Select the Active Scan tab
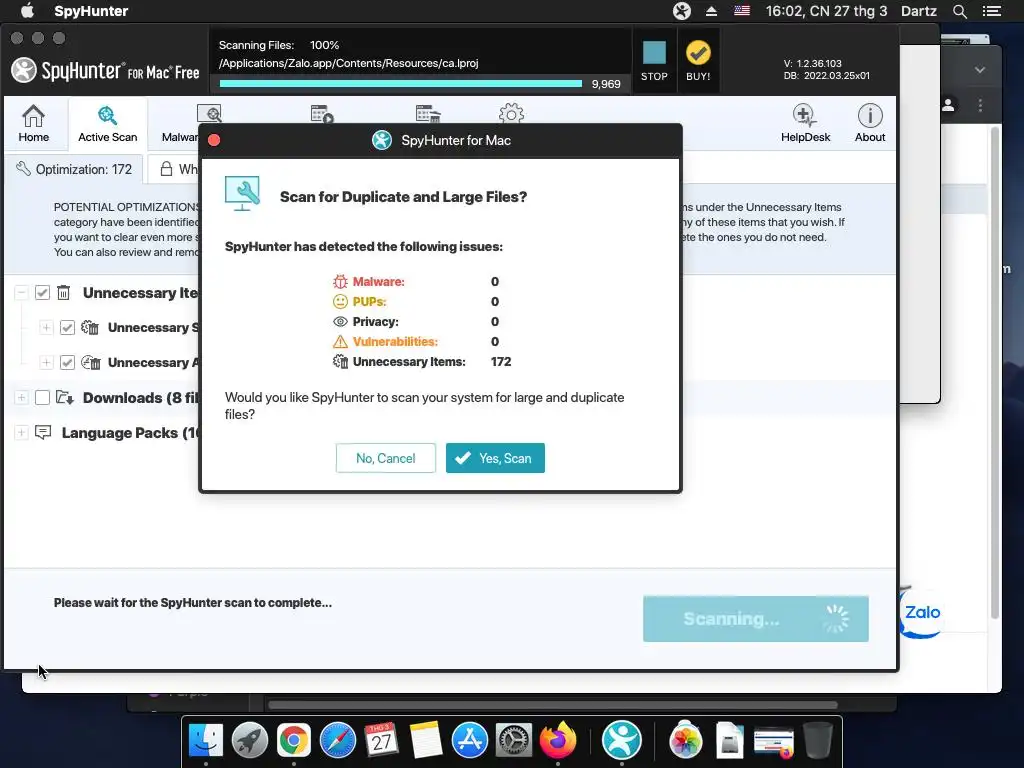The height and width of the screenshot is (768, 1024). pos(108,123)
